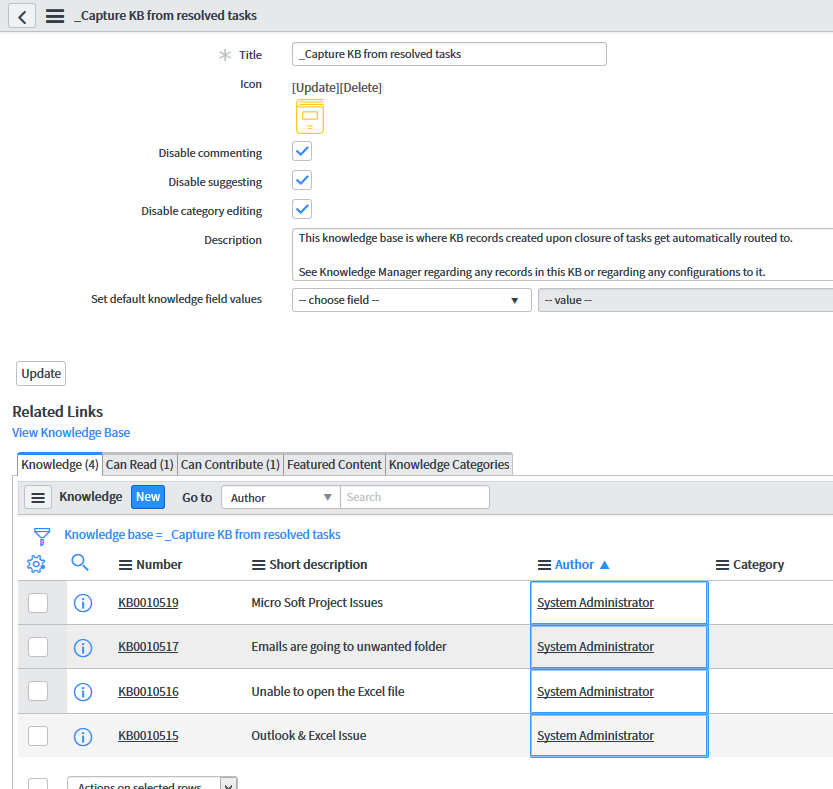Click the Update button

(x=41, y=373)
